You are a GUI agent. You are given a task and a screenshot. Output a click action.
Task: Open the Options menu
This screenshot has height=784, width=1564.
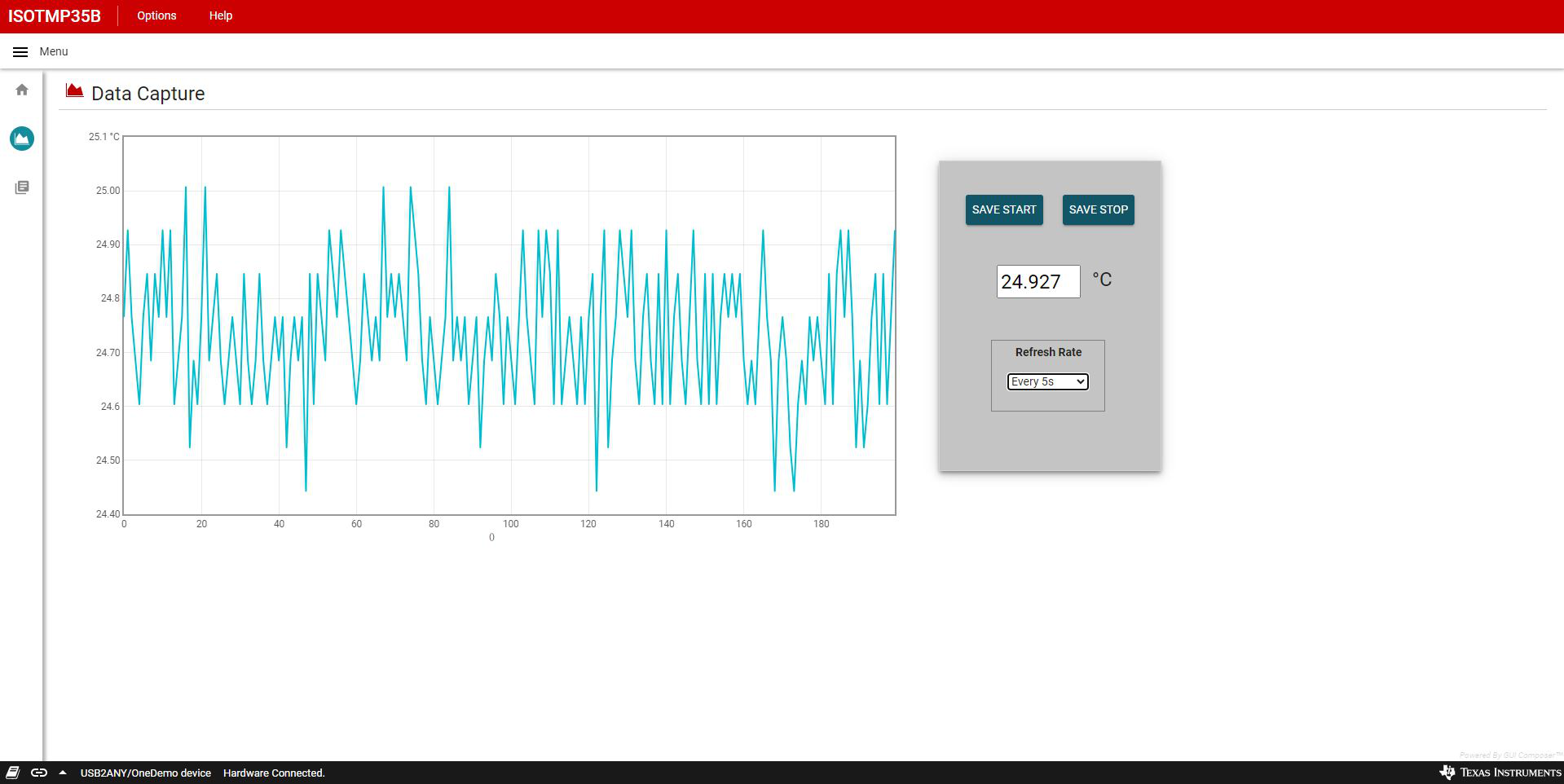156,15
